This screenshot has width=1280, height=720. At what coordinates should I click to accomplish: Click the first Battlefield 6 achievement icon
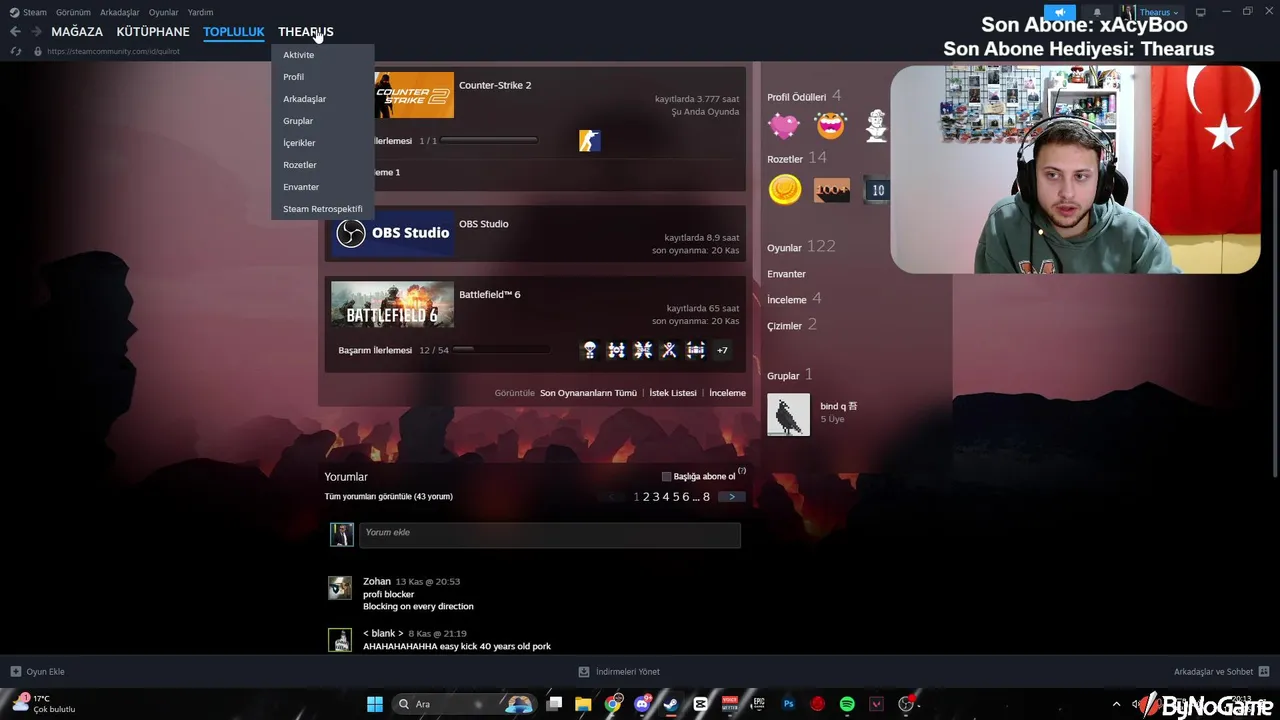click(589, 350)
